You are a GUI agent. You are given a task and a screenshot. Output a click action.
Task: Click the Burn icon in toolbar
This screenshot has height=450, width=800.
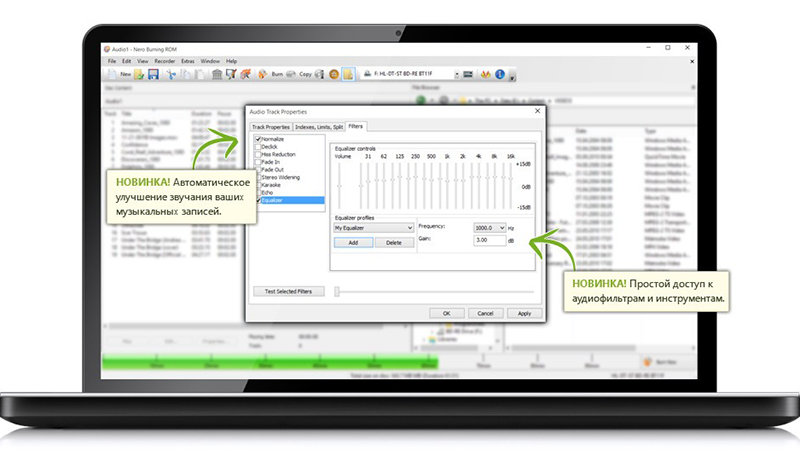click(264, 74)
